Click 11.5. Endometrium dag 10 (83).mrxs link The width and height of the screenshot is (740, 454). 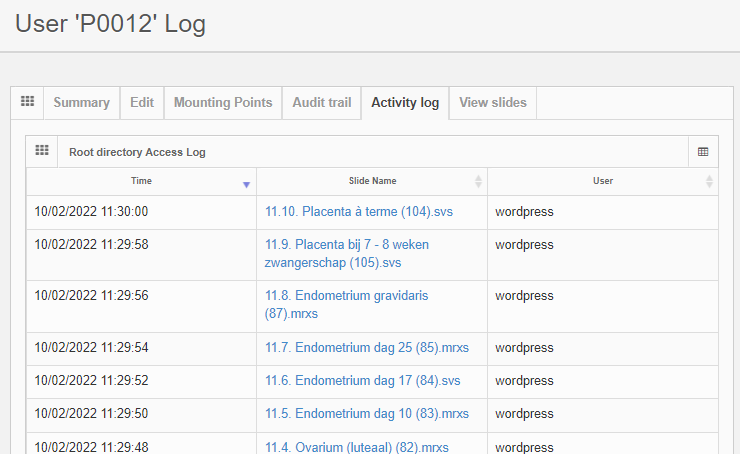click(366, 414)
